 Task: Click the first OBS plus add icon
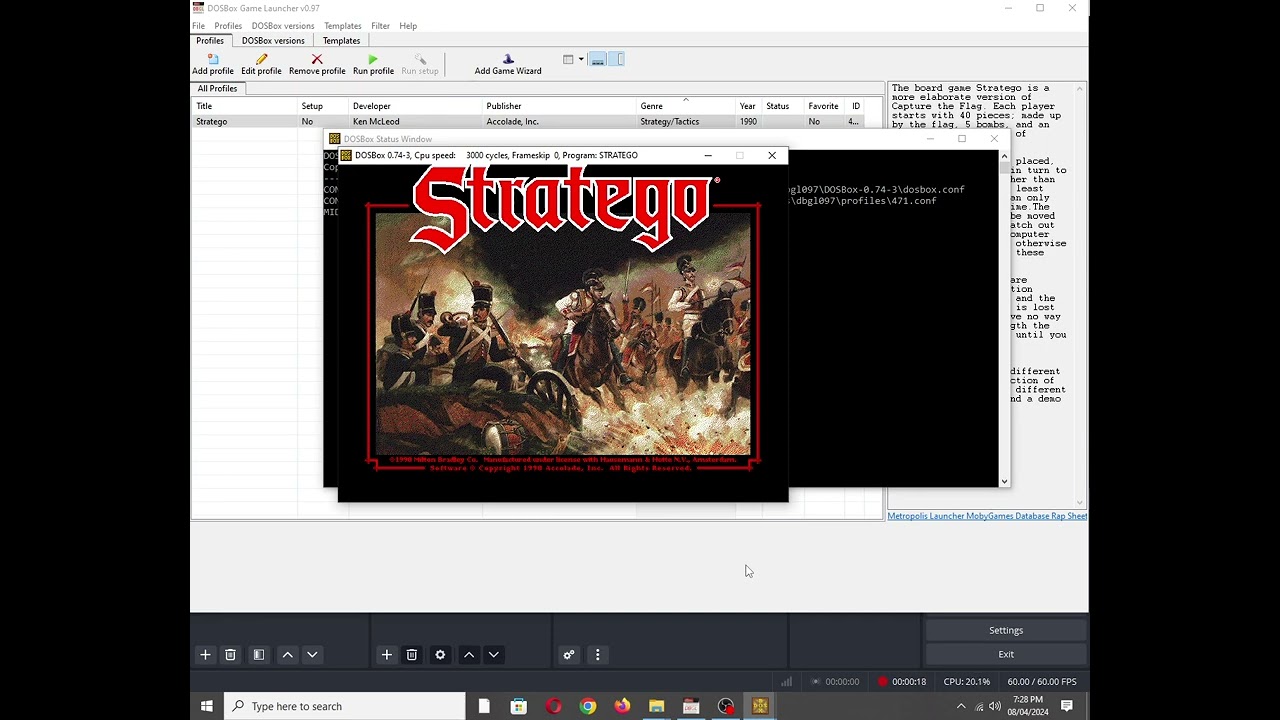point(205,655)
